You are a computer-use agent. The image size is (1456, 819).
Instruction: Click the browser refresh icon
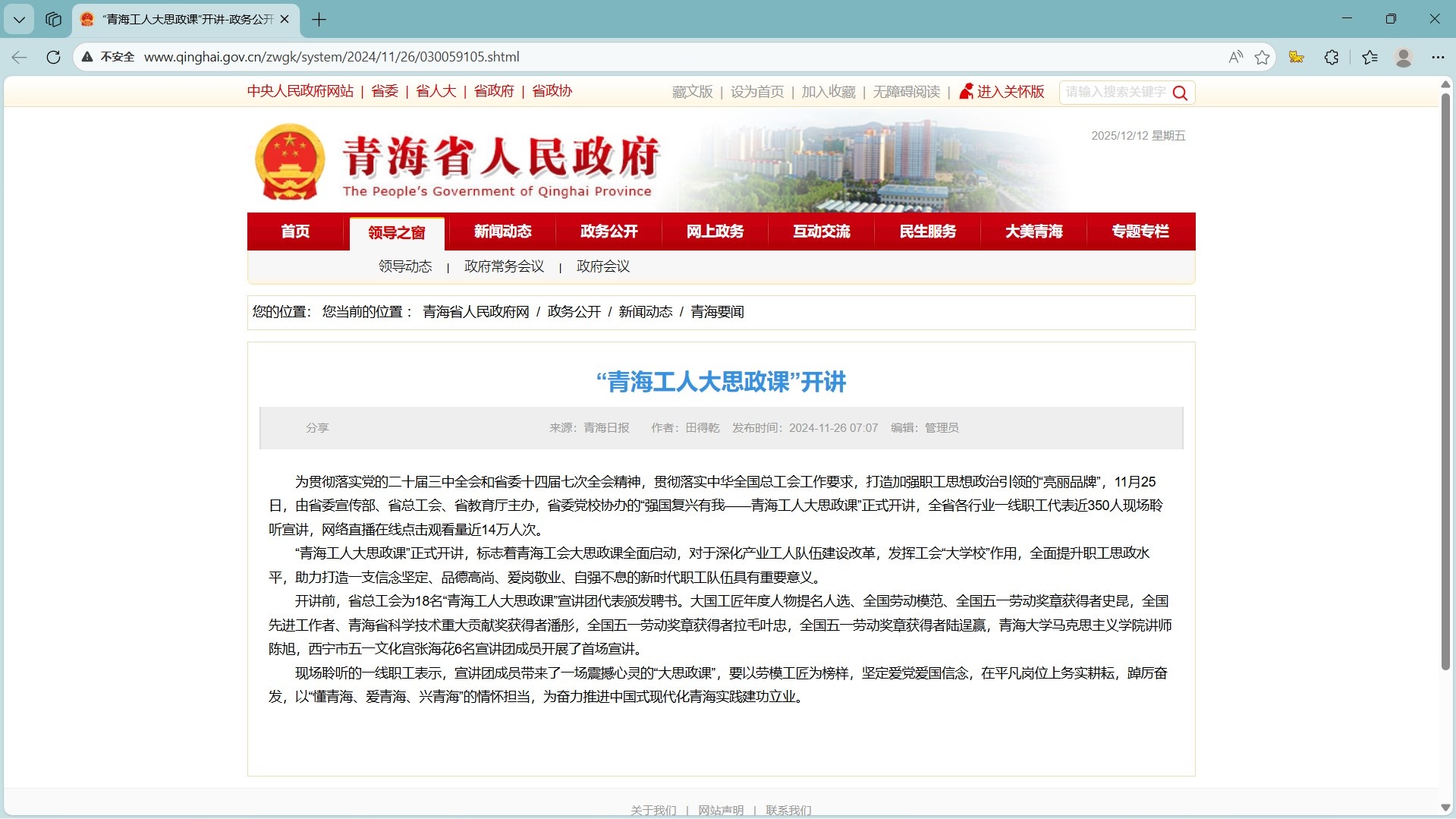coord(53,57)
